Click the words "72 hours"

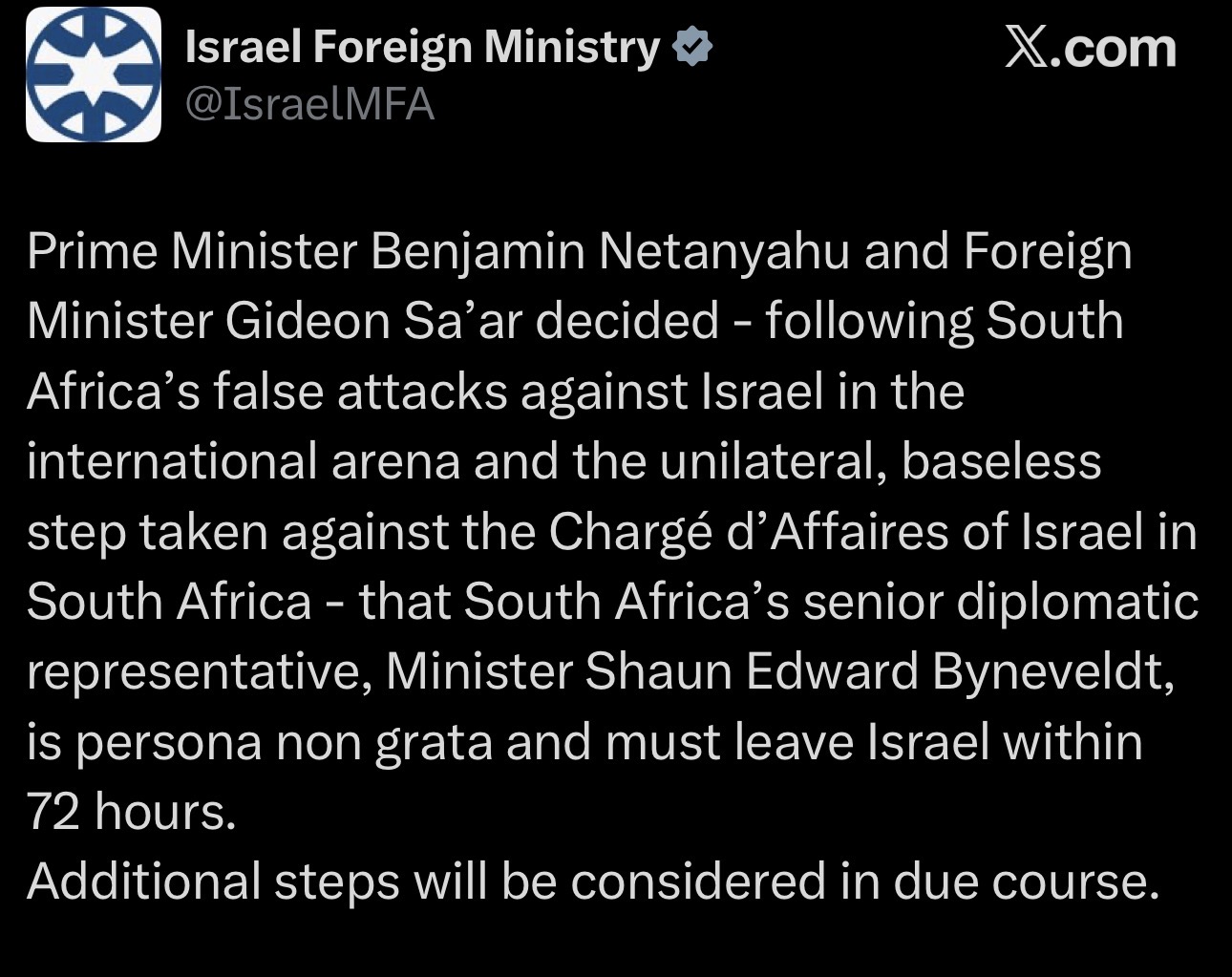(130, 812)
